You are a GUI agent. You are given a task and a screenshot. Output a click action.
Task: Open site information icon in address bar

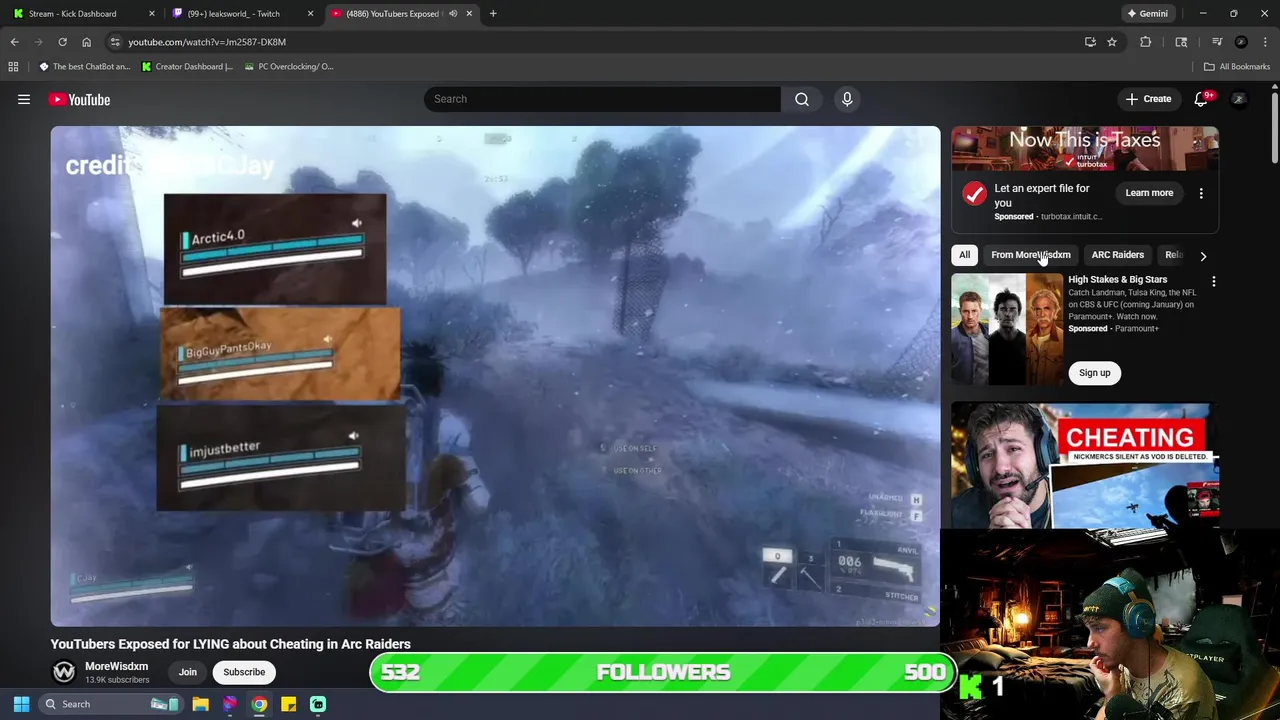tap(115, 42)
